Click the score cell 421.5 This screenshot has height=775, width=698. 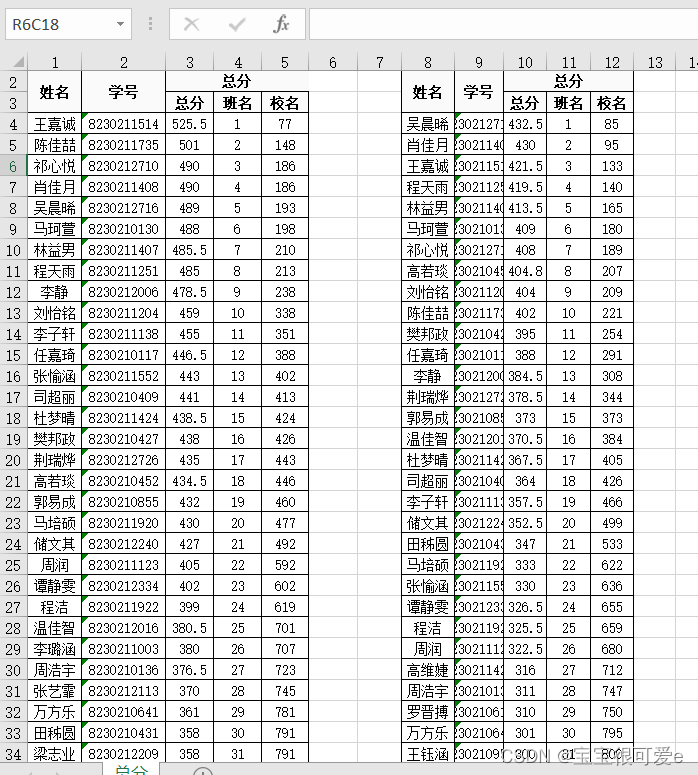click(525, 166)
